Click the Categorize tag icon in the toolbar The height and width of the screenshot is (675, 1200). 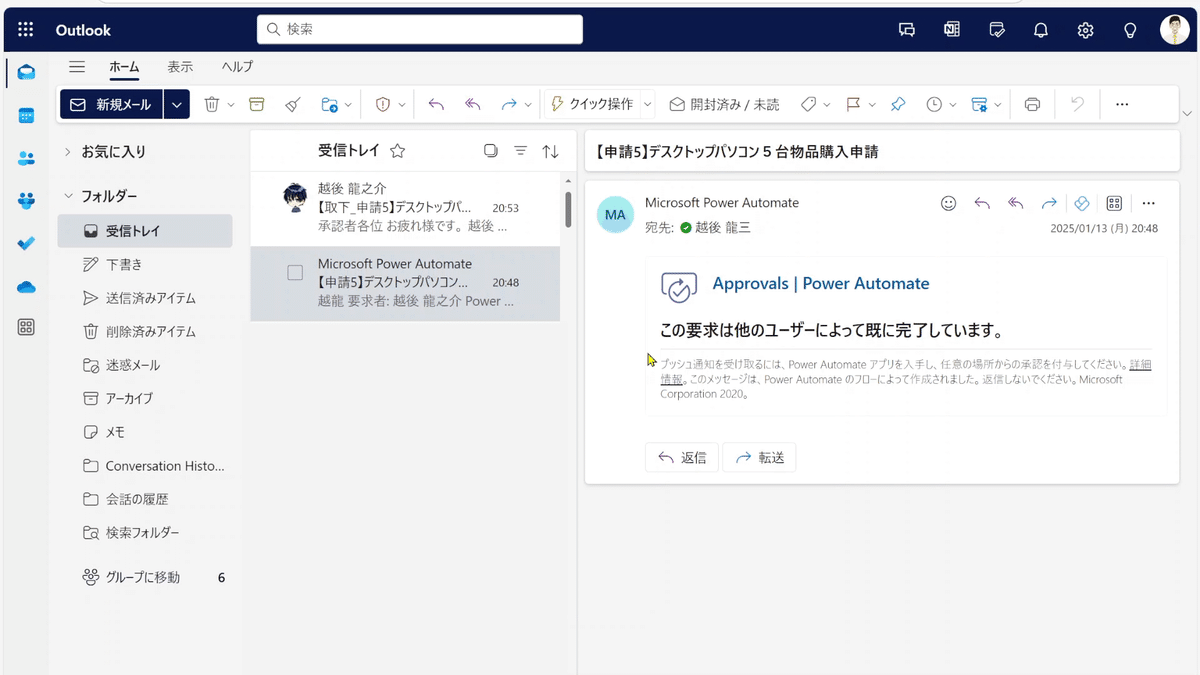(809, 104)
